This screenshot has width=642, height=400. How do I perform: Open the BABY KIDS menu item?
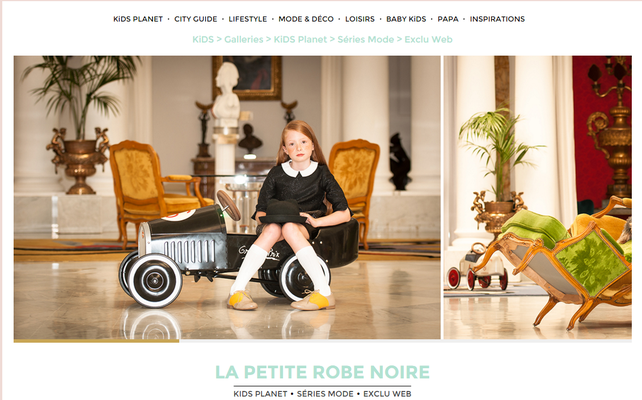tap(406, 19)
